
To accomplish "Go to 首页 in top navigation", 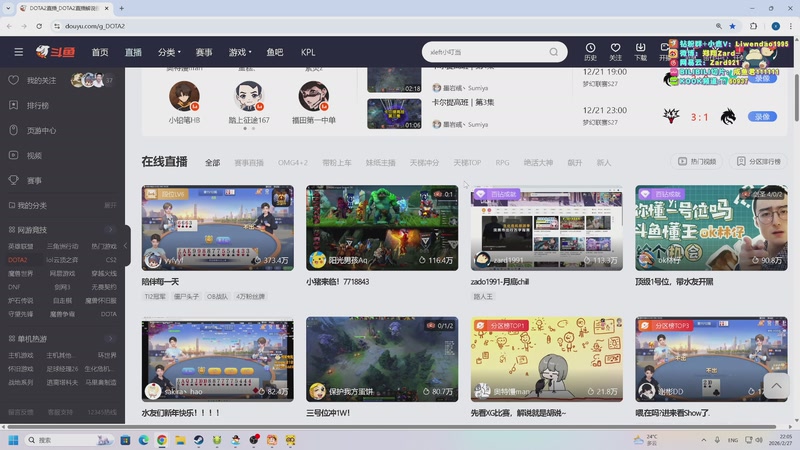I will coord(100,52).
